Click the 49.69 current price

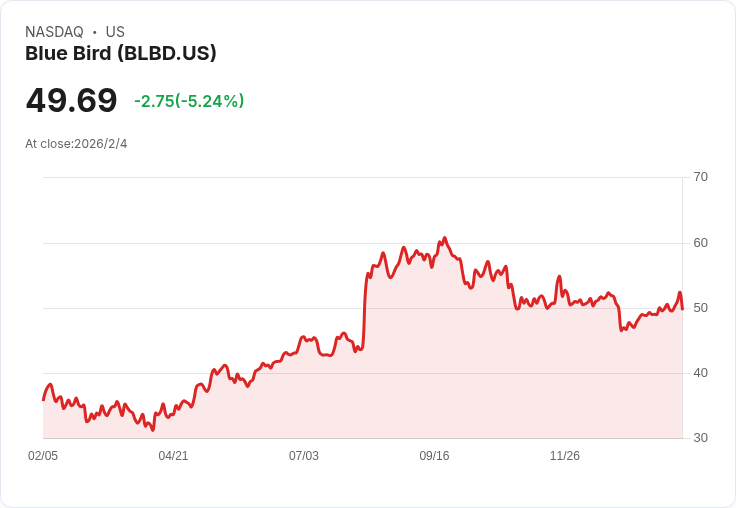click(71, 100)
